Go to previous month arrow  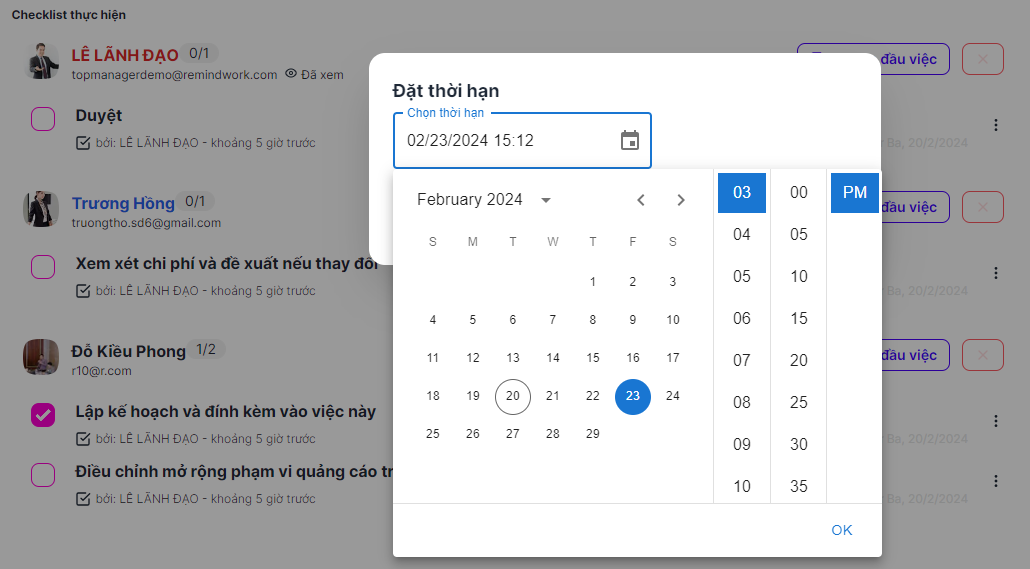point(641,200)
